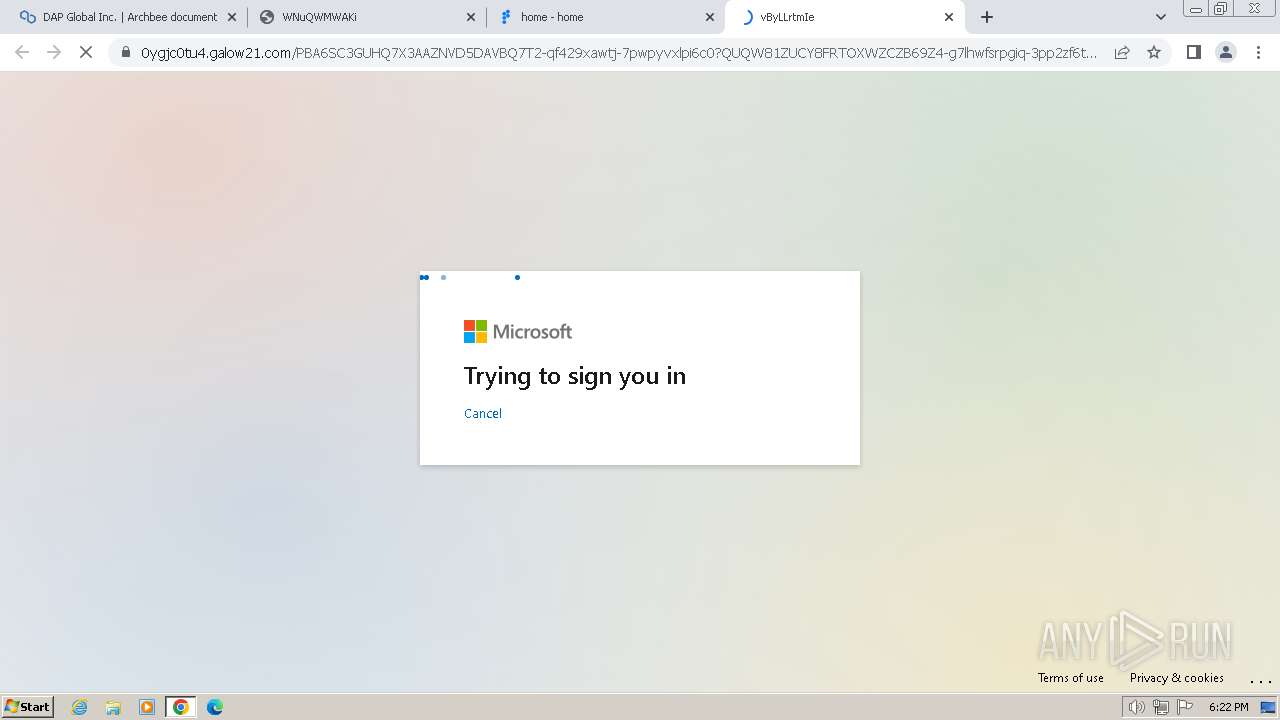The width and height of the screenshot is (1280, 720).
Task: Toggle the browser side panel
Action: pos(1193,52)
